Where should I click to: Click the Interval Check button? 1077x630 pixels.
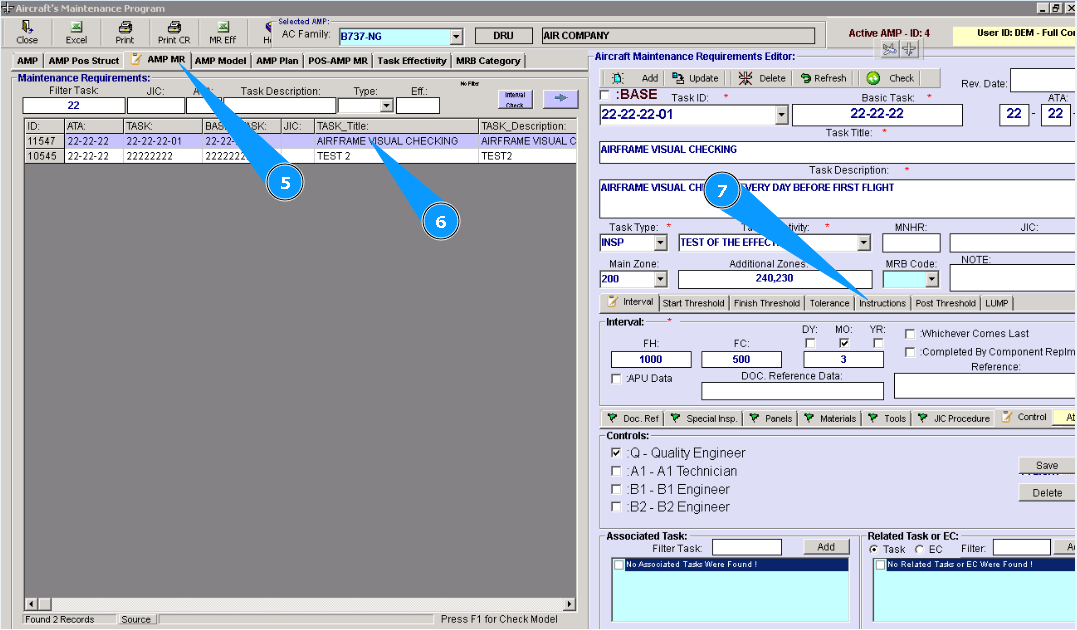coord(515,99)
